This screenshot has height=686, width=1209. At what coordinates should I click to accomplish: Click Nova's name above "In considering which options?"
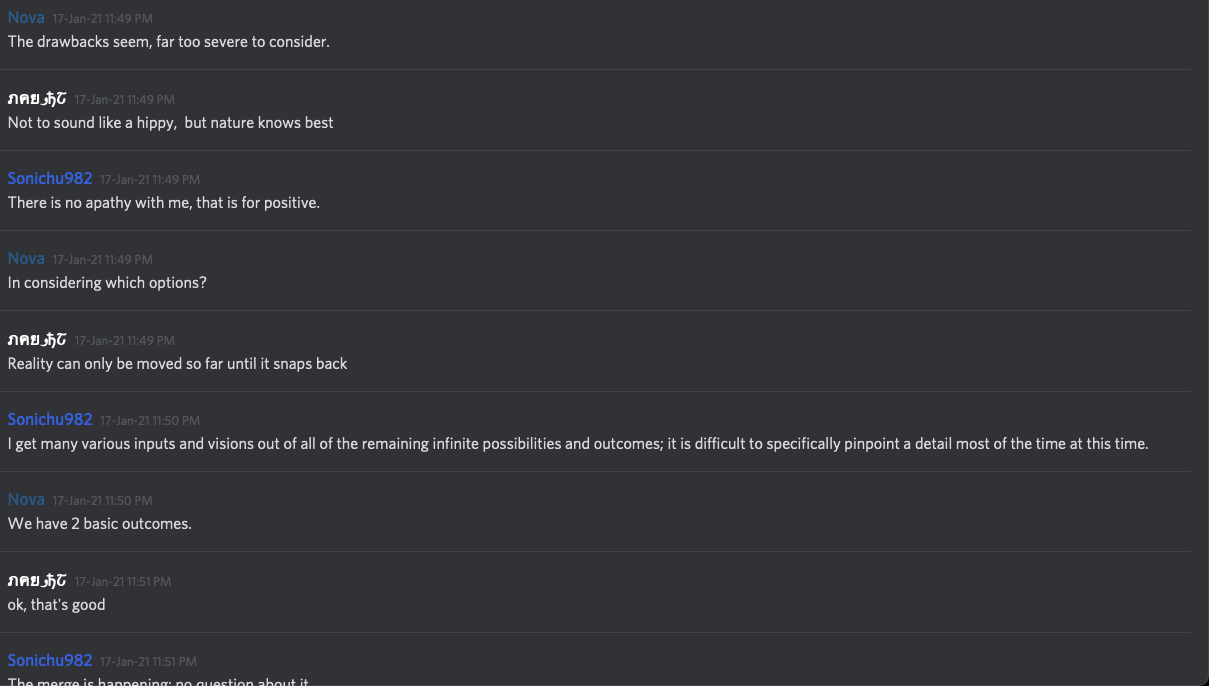(26, 258)
